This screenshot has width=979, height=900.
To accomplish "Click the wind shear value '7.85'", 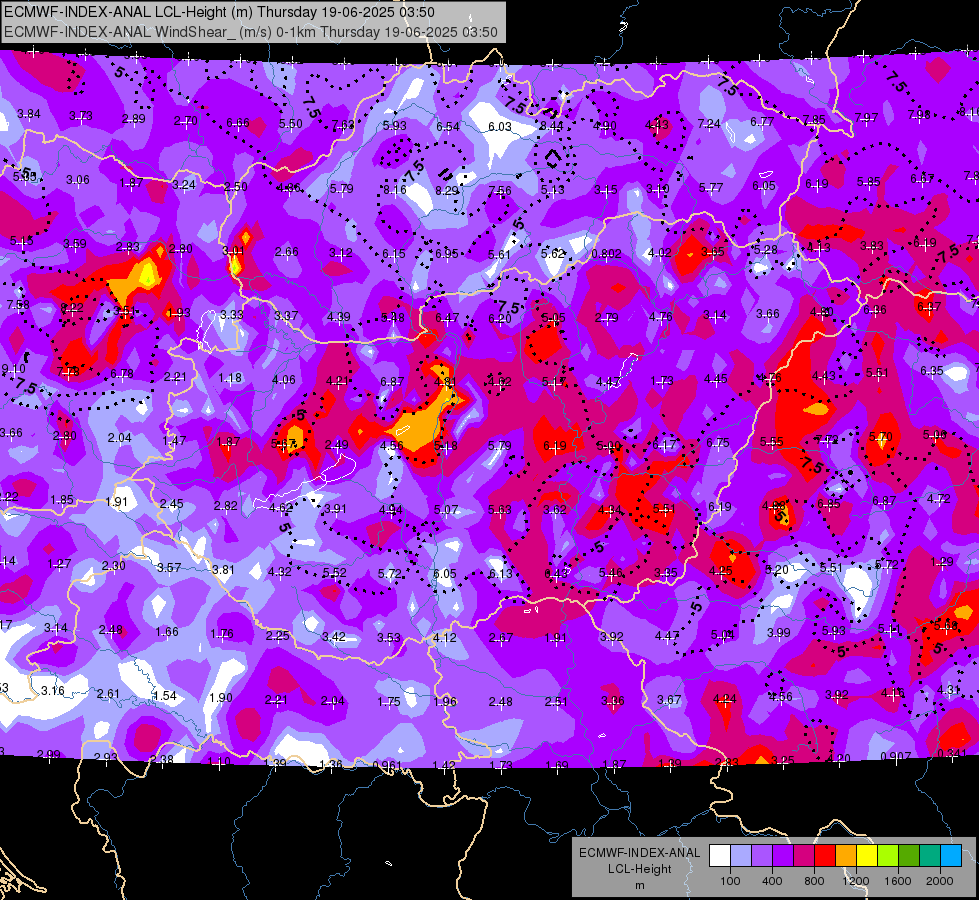I will pos(814,119).
